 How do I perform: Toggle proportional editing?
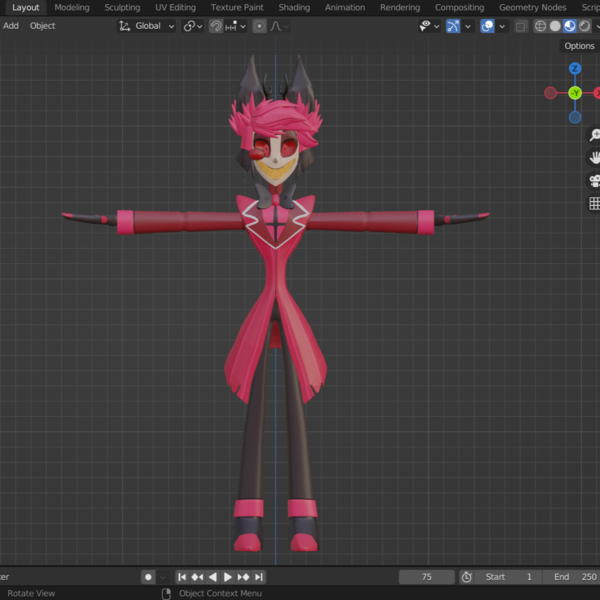[x=259, y=26]
